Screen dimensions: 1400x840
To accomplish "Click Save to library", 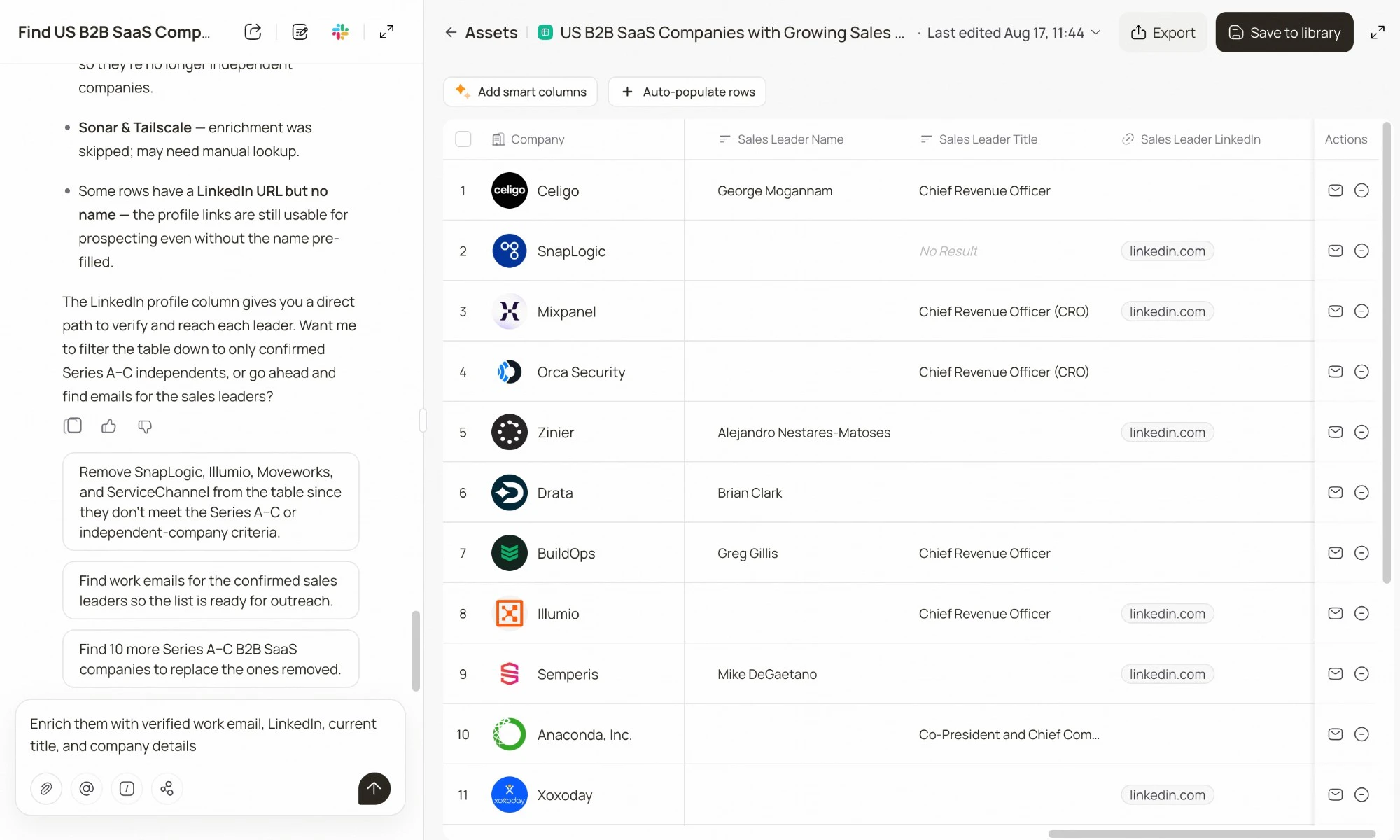I will tap(1284, 33).
